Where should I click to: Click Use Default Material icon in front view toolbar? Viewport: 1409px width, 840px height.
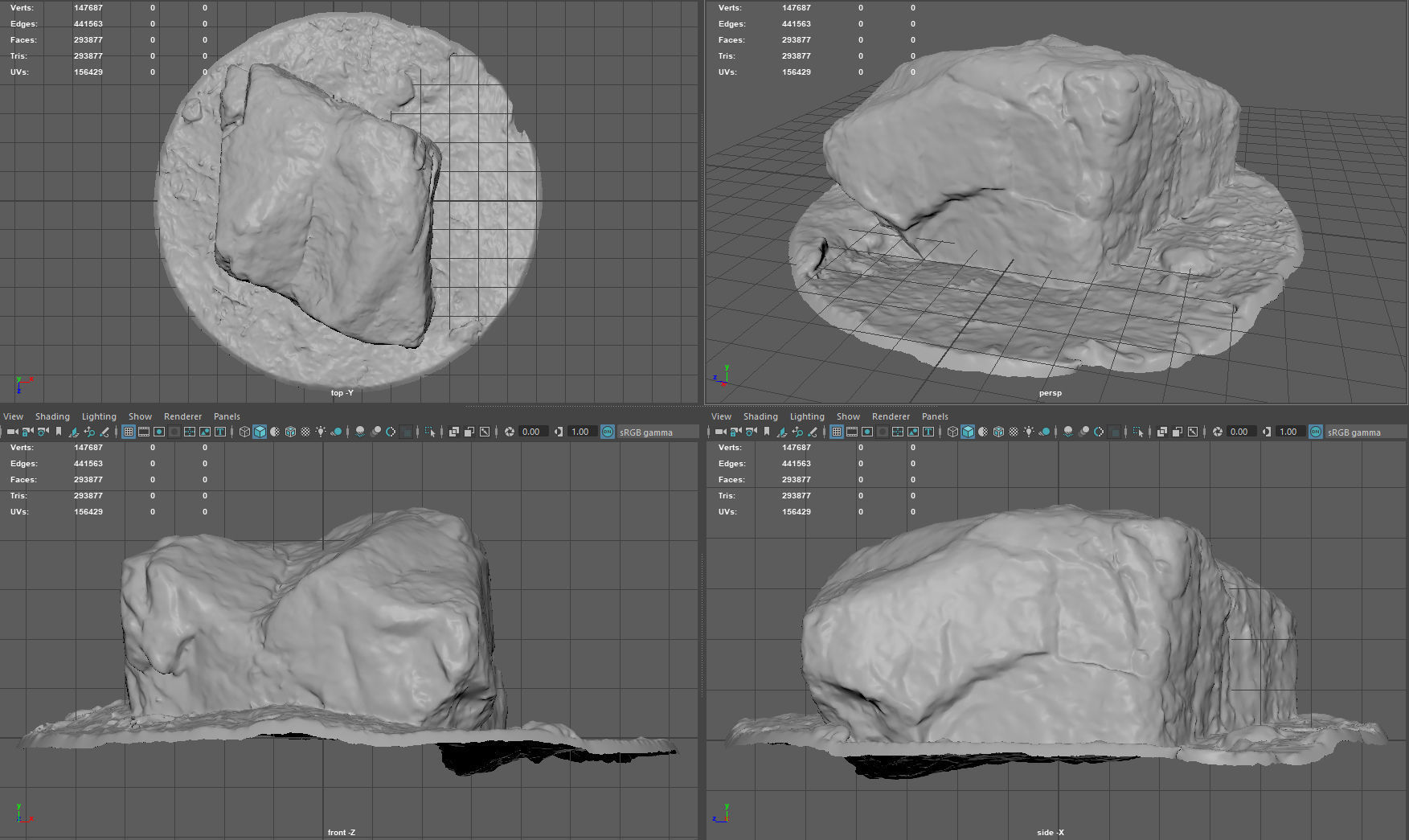point(275,432)
